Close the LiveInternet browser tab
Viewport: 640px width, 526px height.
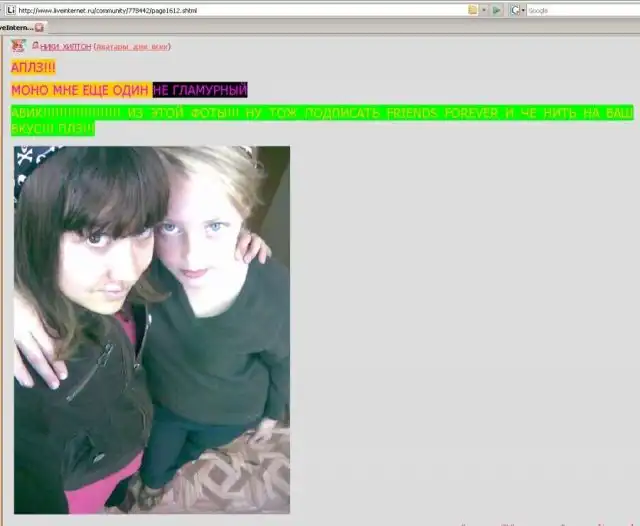39,27
